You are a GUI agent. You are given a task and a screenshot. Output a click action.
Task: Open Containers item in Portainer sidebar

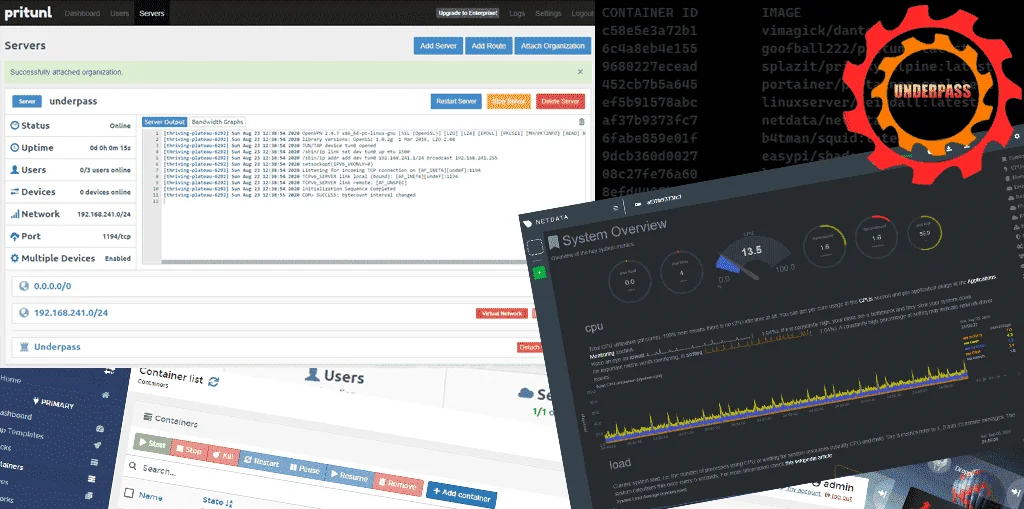point(13,466)
